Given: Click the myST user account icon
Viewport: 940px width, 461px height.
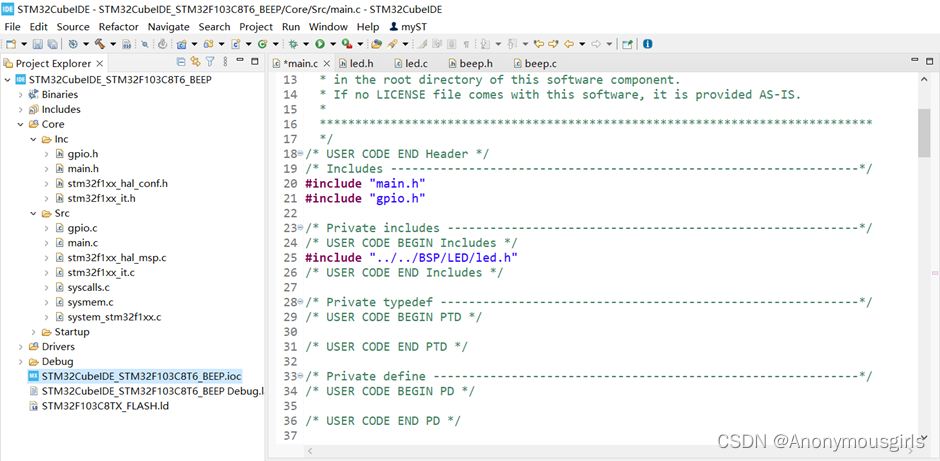Looking at the screenshot, I should pyautogui.click(x=394, y=26).
